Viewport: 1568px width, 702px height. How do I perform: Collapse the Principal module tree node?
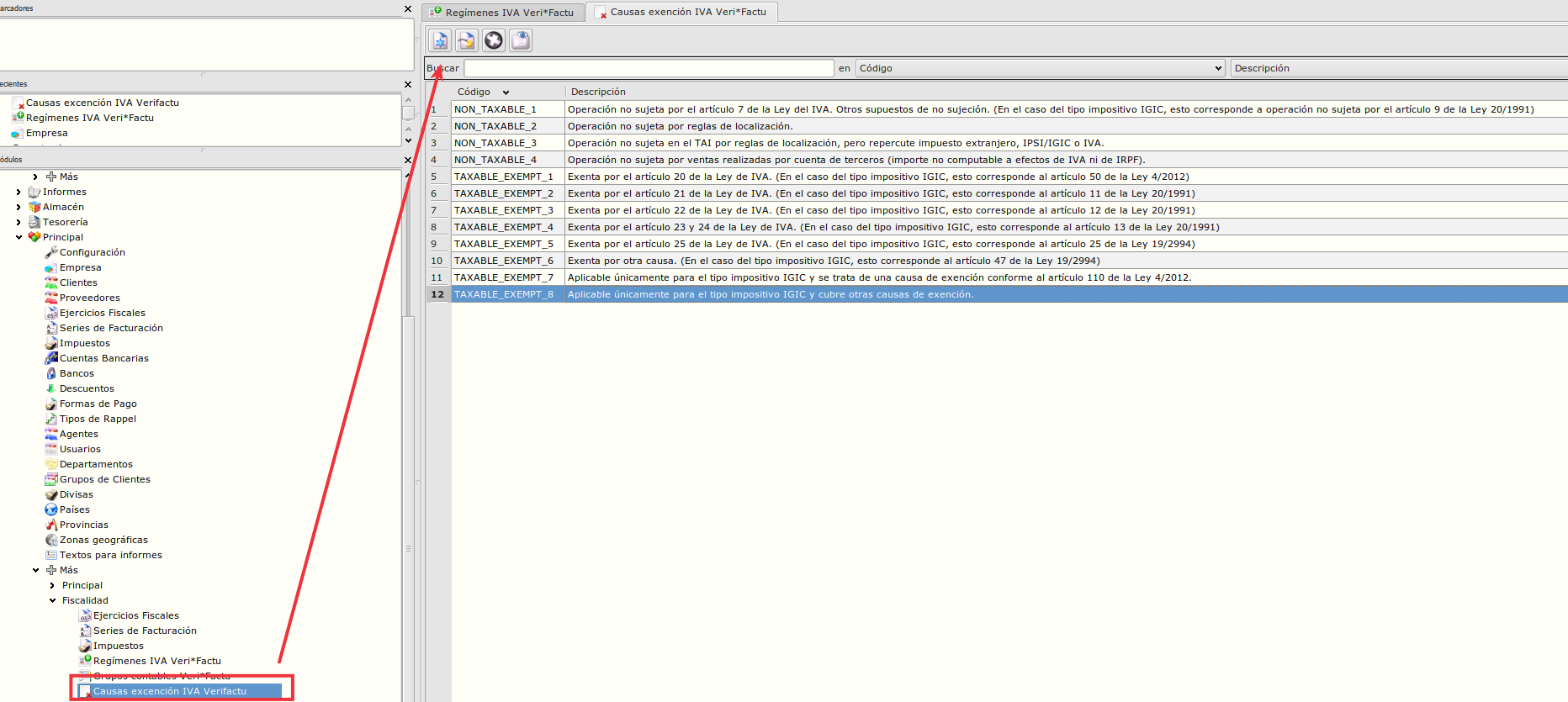(x=19, y=237)
